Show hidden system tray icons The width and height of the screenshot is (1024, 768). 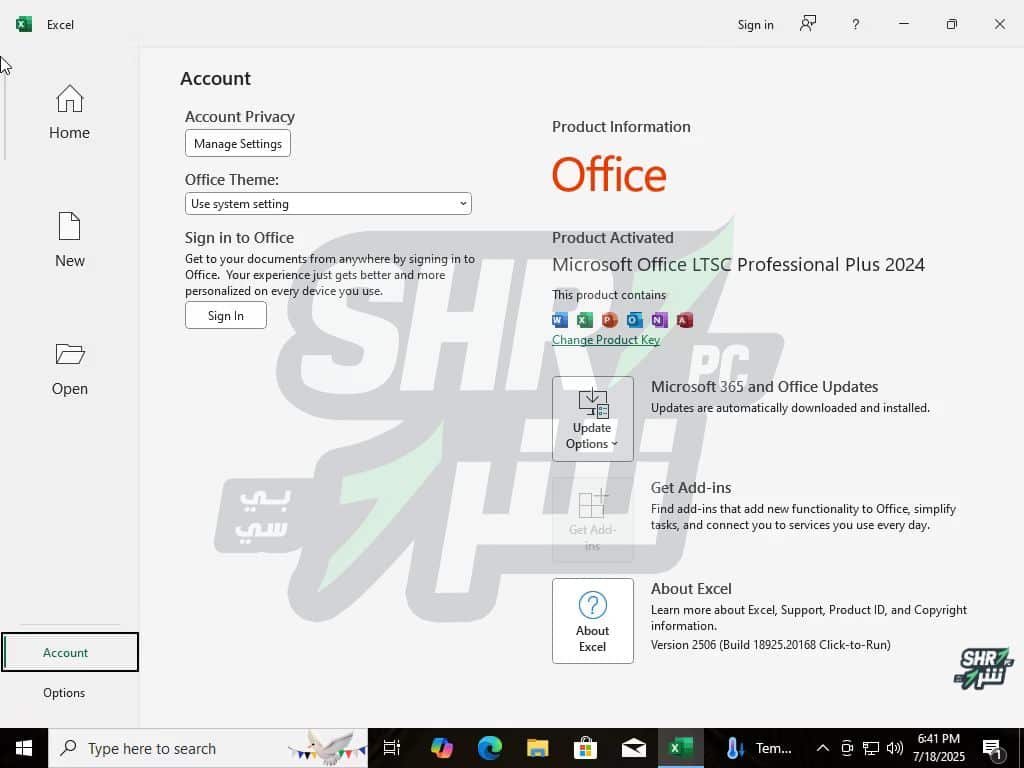click(823, 748)
